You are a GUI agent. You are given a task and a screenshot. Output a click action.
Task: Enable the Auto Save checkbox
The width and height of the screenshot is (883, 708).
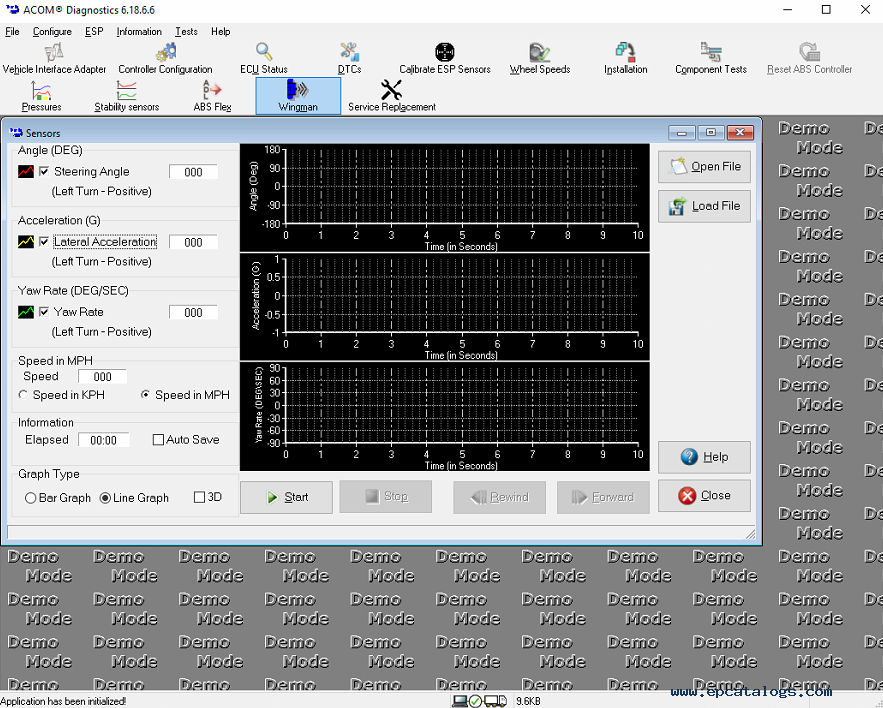click(x=158, y=440)
